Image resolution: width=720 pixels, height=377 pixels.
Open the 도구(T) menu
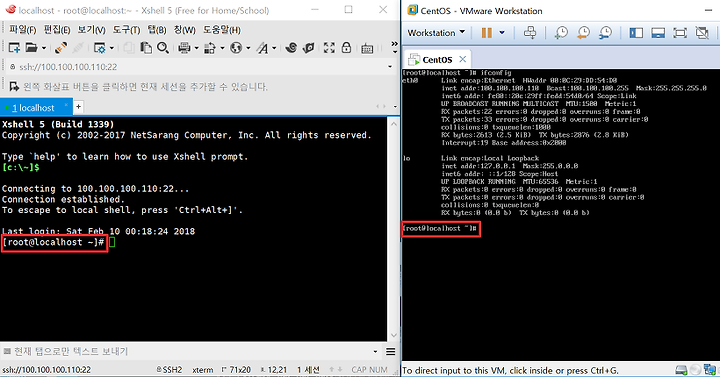click(x=126, y=30)
